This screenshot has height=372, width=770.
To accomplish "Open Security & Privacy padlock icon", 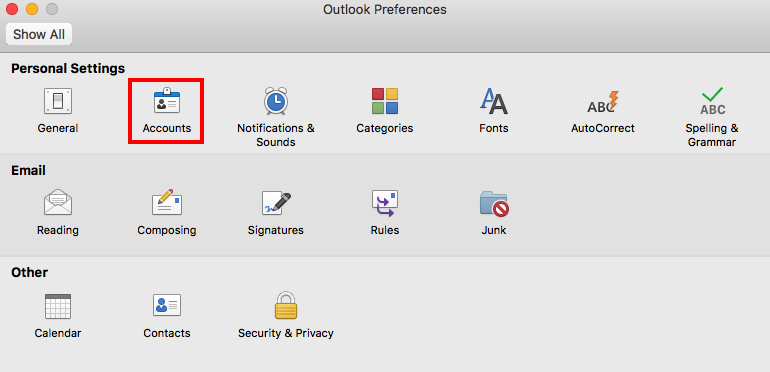I will pyautogui.click(x=286, y=305).
